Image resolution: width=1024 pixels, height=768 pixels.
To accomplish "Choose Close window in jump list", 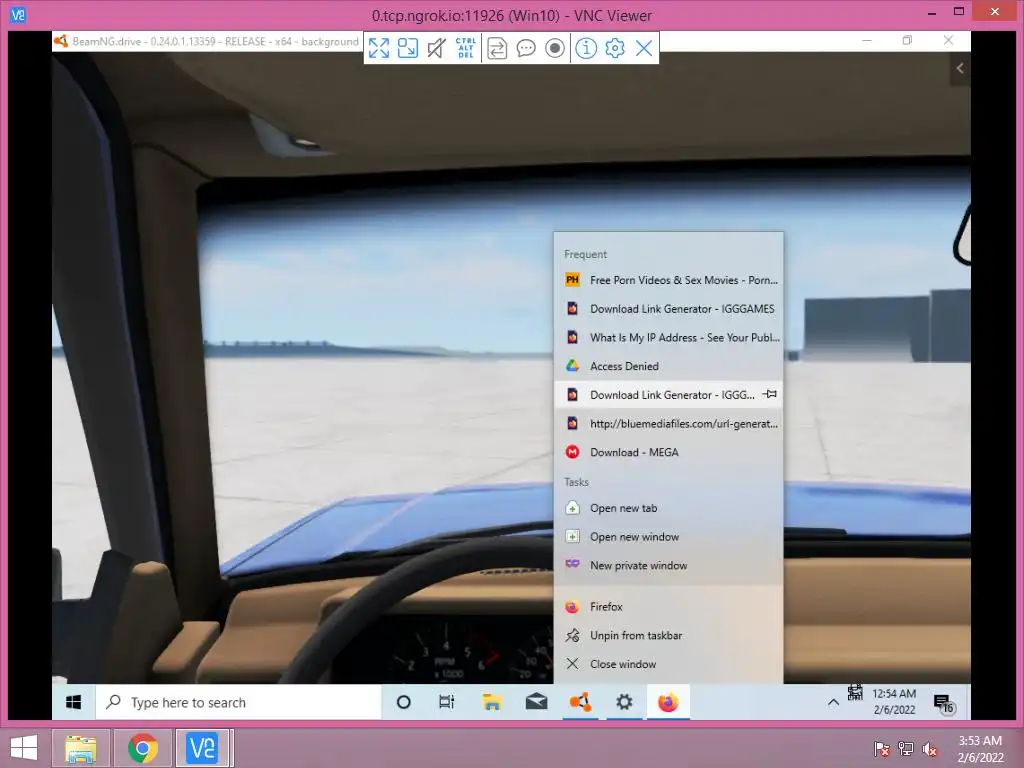I will point(668,664).
